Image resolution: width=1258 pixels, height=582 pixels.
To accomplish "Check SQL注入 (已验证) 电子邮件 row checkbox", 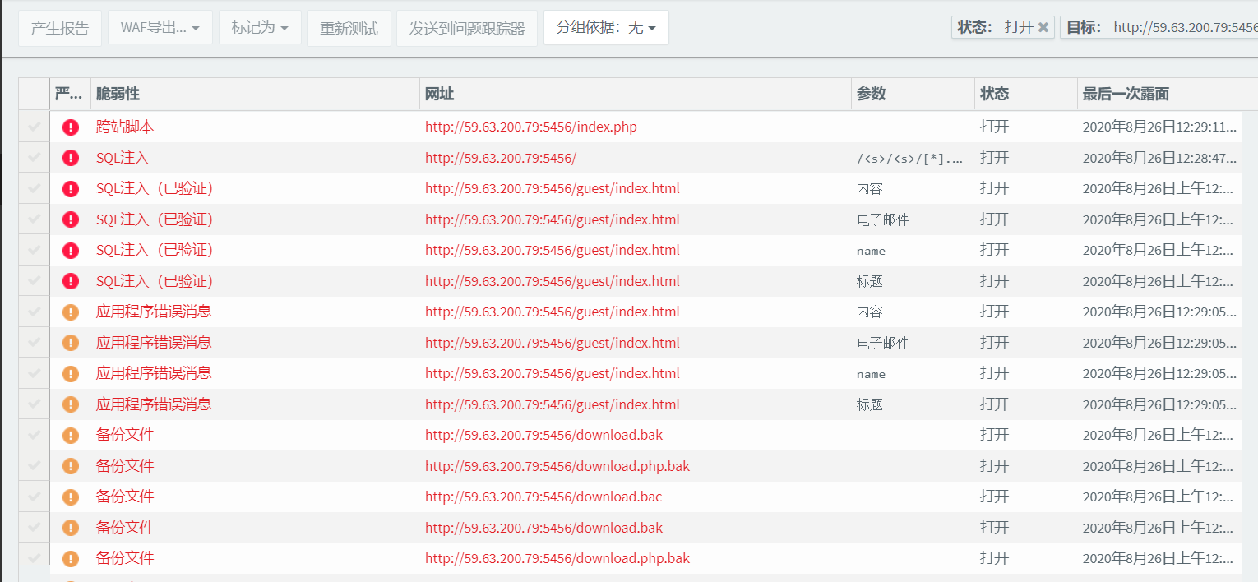I will pyautogui.click(x=34, y=220).
